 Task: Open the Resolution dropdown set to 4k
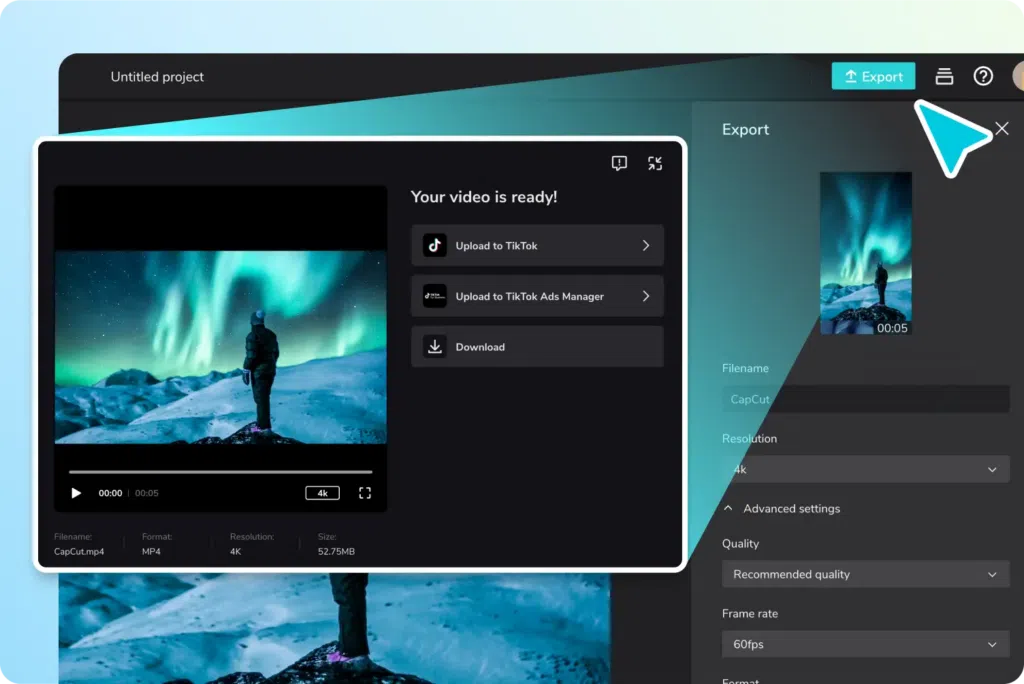865,469
